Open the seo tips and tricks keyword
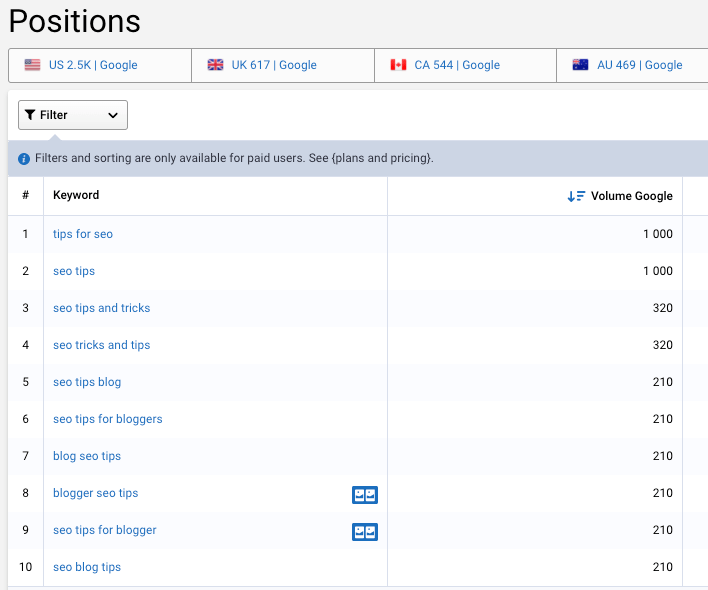The height and width of the screenshot is (590, 708). click(x=102, y=308)
